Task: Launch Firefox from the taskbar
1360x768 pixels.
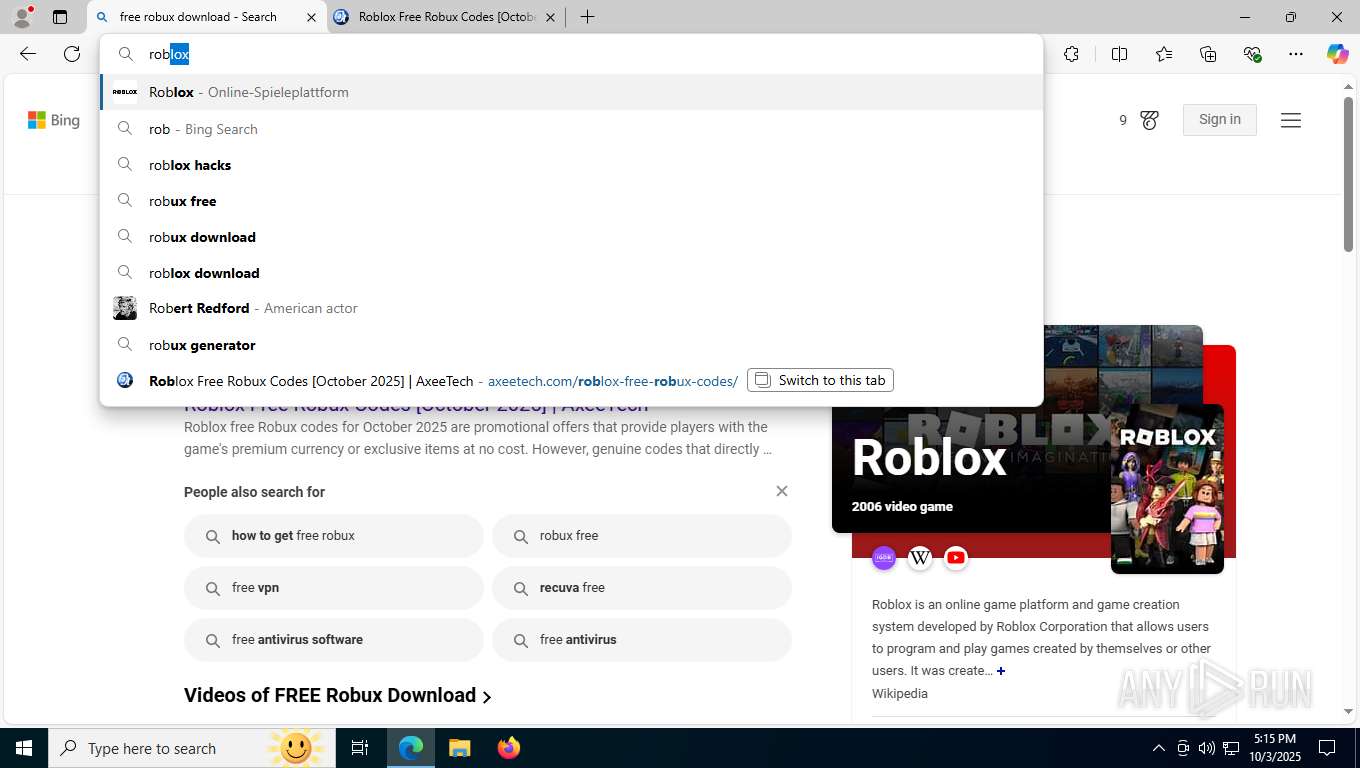Action: pyautogui.click(x=509, y=748)
